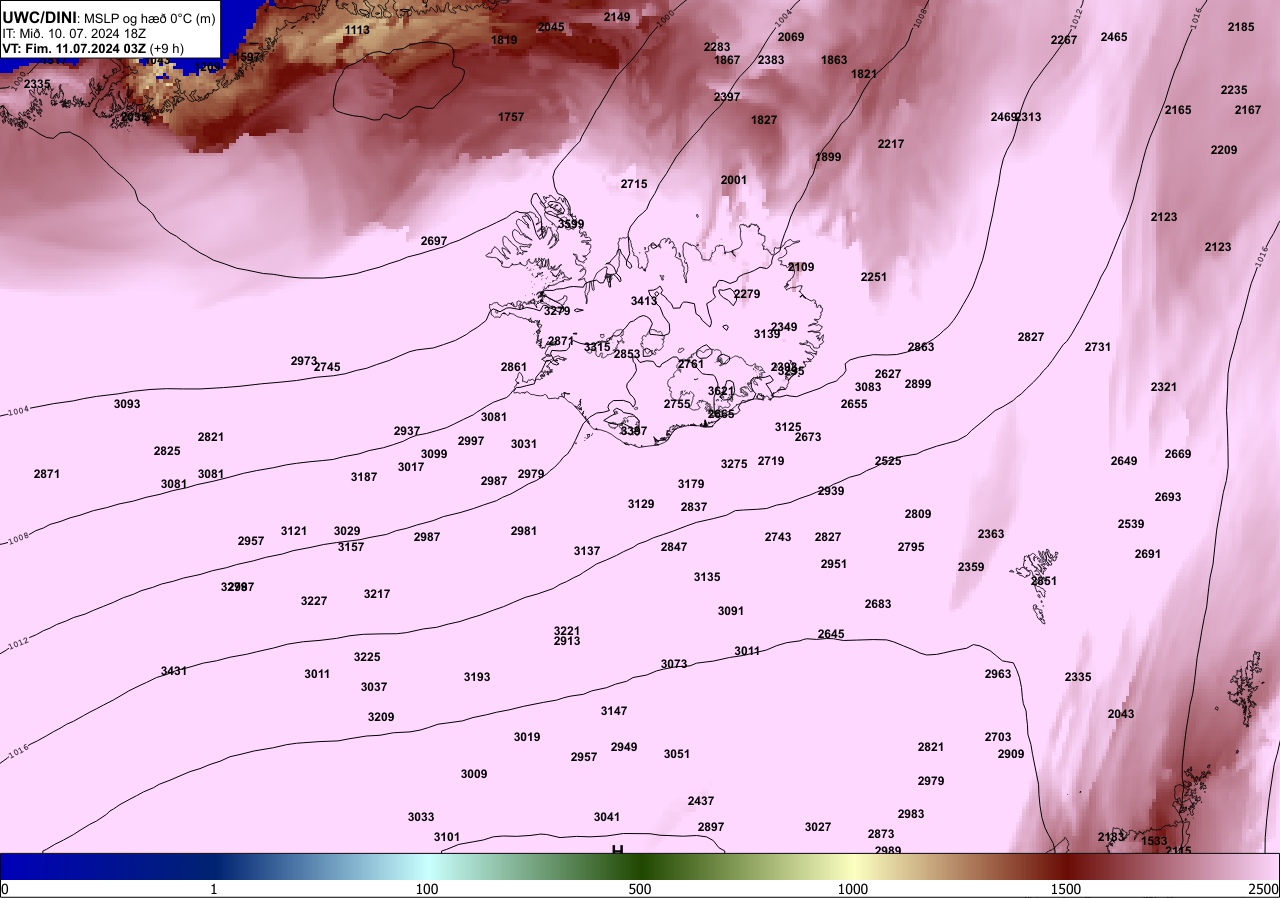Image resolution: width=1280 pixels, height=898 pixels.
Task: Click the freezing level value 3051
Action: coord(677,754)
